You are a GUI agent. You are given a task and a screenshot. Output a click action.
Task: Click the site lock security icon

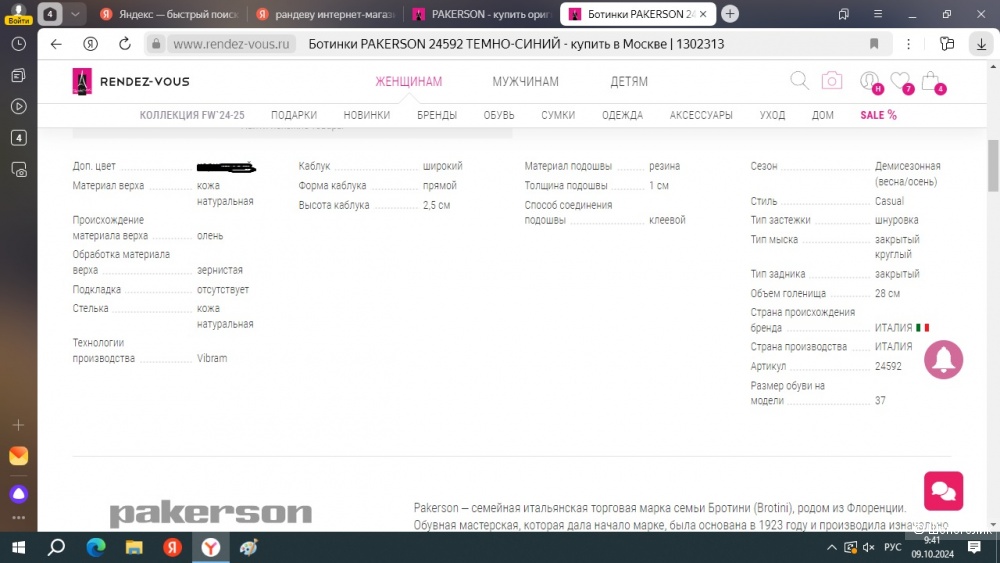click(156, 44)
